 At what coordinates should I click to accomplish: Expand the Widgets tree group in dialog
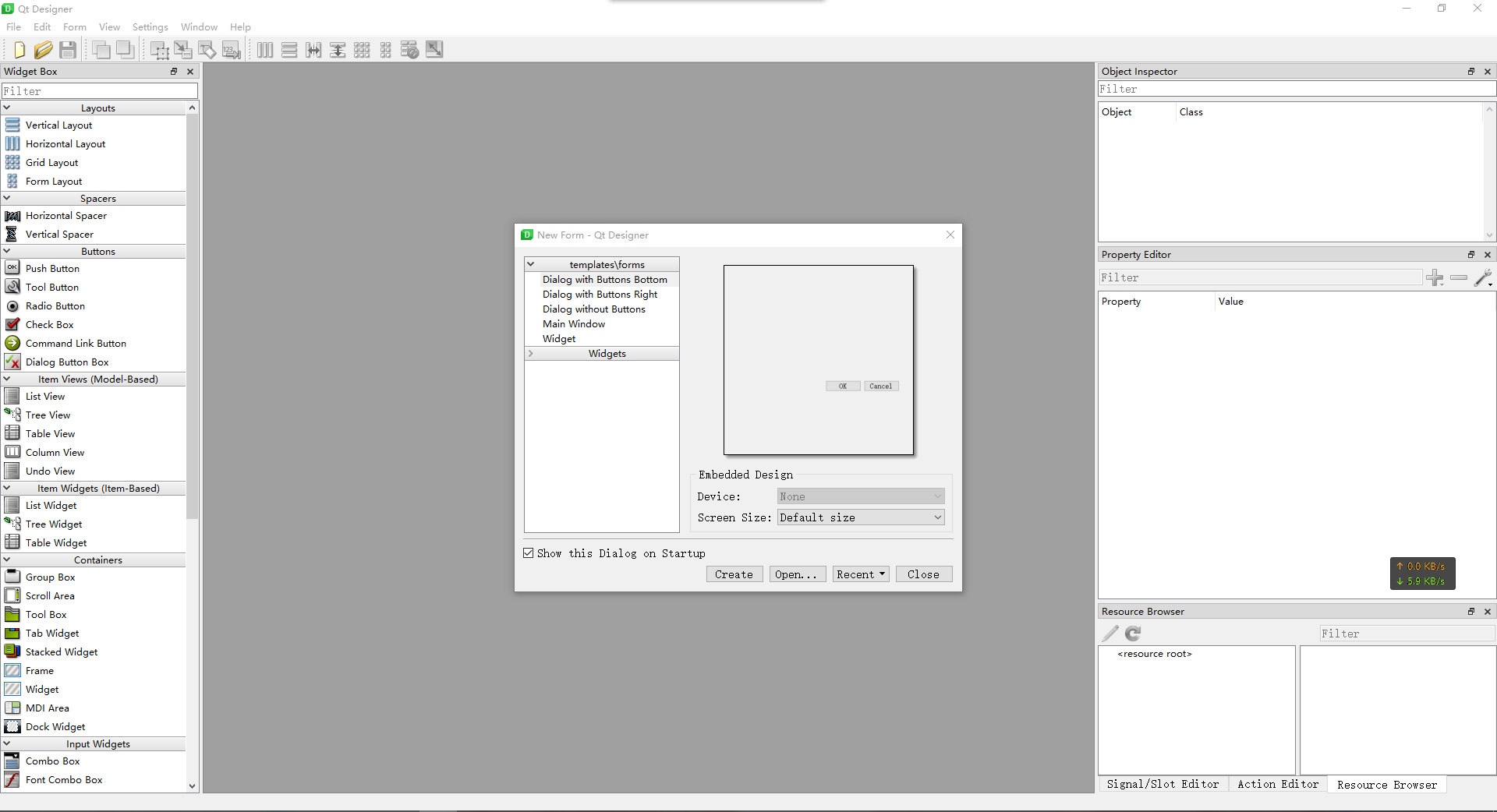(531, 353)
